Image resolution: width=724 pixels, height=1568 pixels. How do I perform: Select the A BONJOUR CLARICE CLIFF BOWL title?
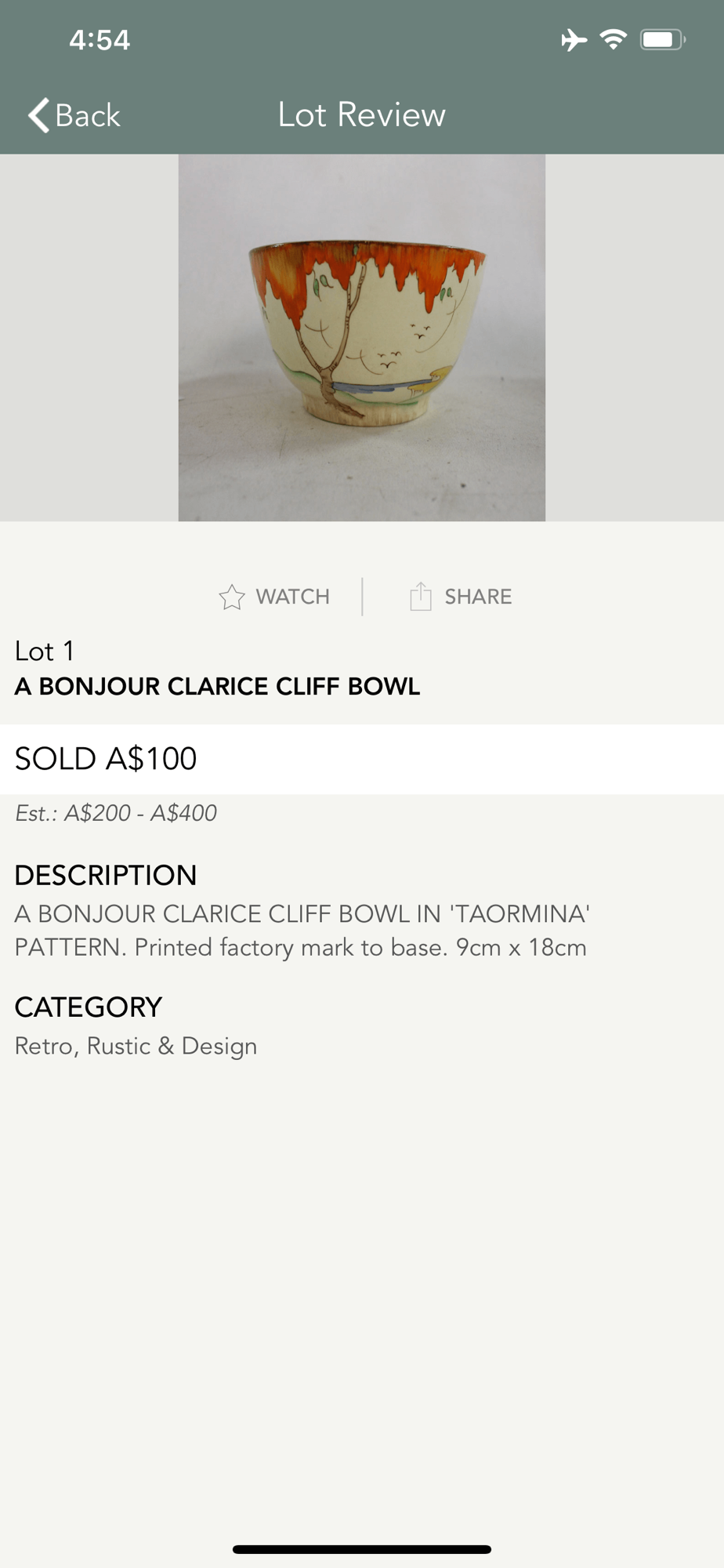coord(218,686)
